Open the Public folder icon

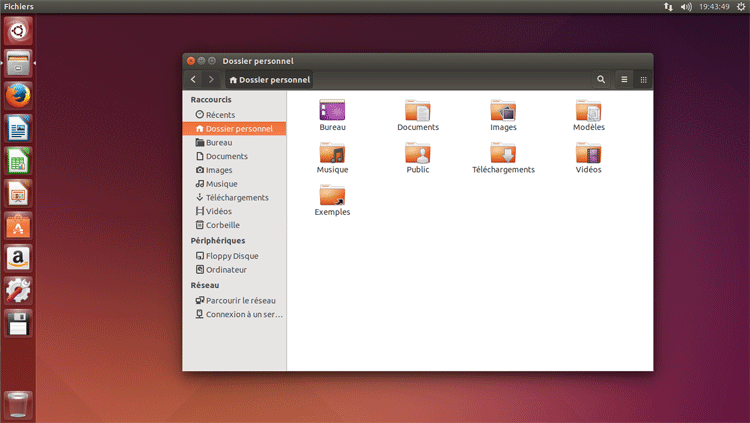click(x=418, y=153)
